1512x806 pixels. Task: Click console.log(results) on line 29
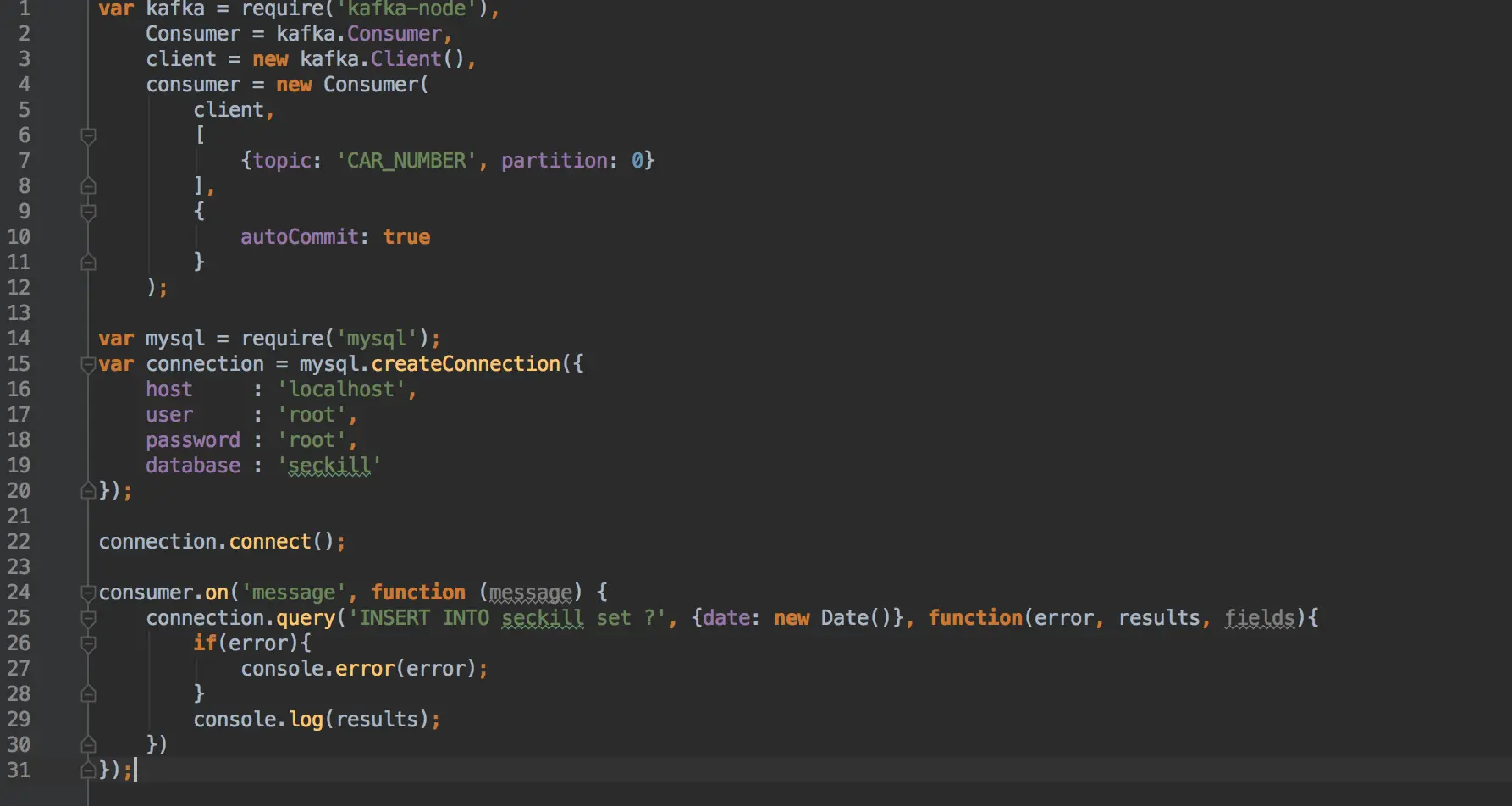pos(317,720)
